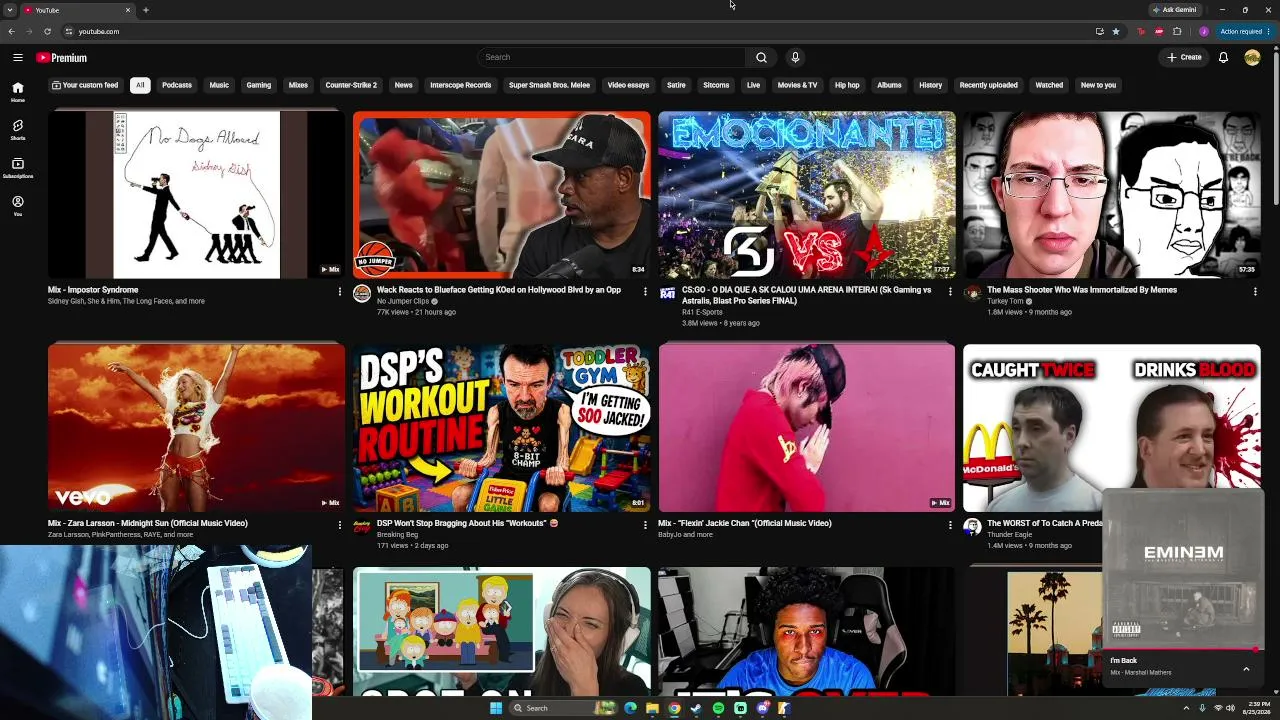Open the Turkey Tom channel link
Screen dimensions: 1280x720
point(1005,301)
